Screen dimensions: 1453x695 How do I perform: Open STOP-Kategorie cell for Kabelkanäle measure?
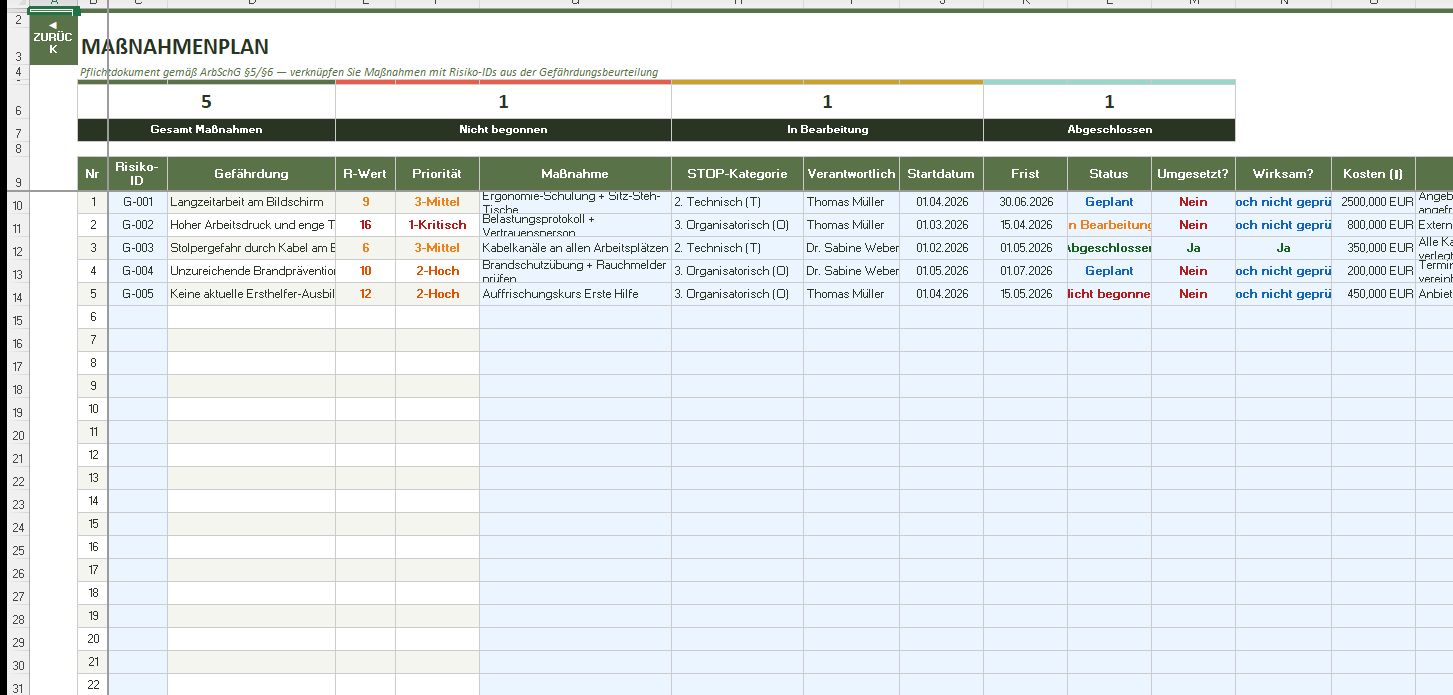[x=737, y=248]
